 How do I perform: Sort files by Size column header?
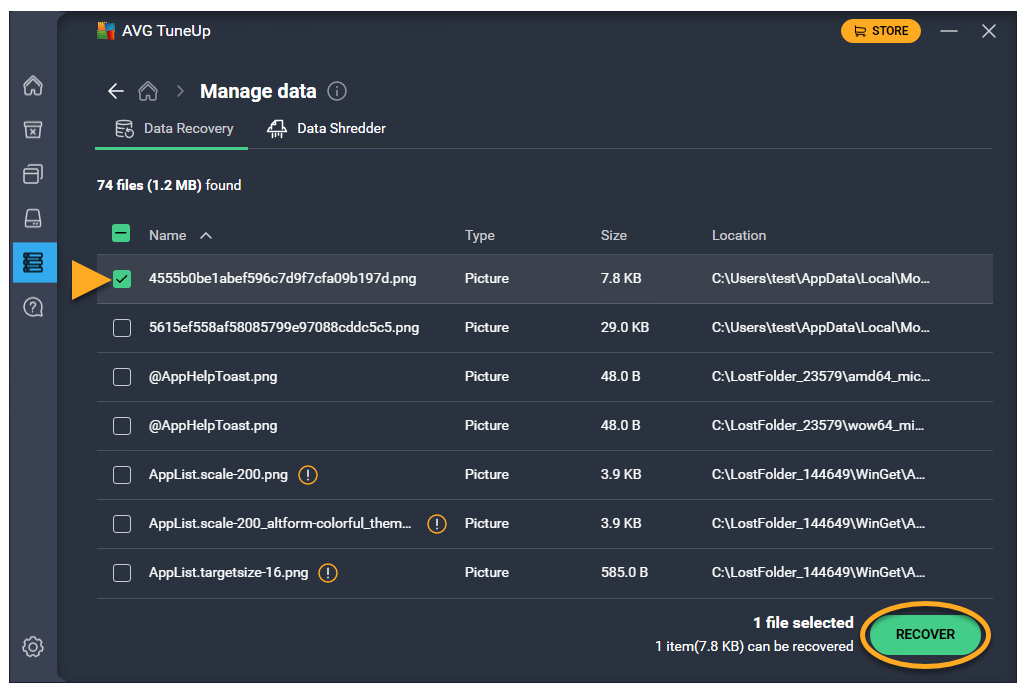click(613, 236)
